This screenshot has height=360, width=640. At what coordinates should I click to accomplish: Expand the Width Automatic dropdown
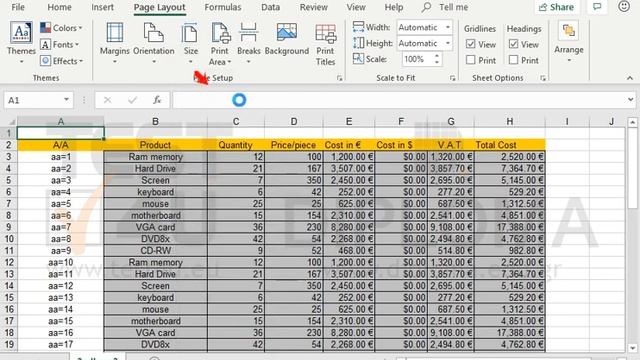(x=448, y=27)
